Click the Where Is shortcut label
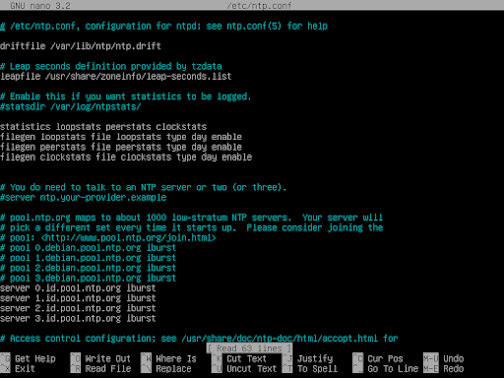504x378 pixels. (x=176, y=359)
